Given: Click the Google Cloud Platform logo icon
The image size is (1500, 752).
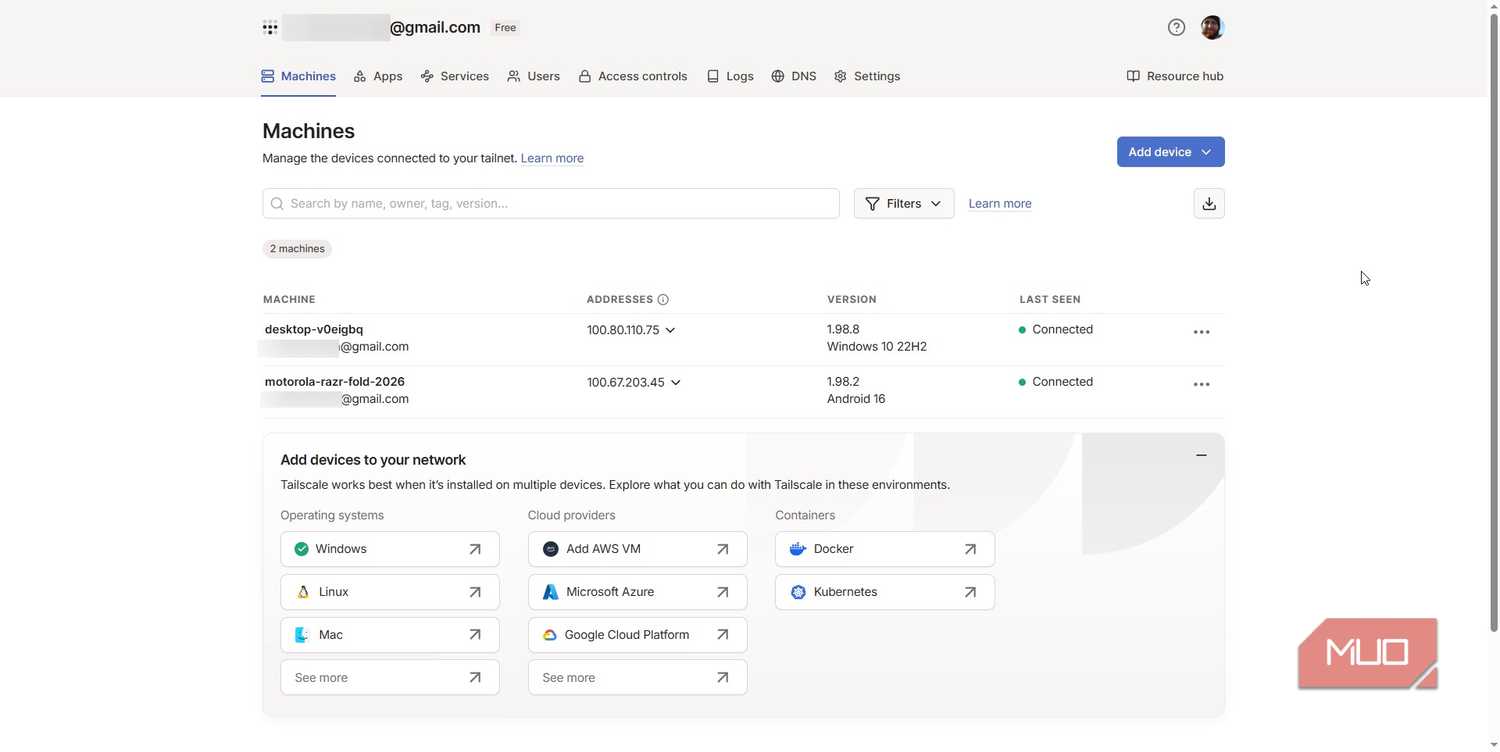Looking at the screenshot, I should pyautogui.click(x=549, y=635).
